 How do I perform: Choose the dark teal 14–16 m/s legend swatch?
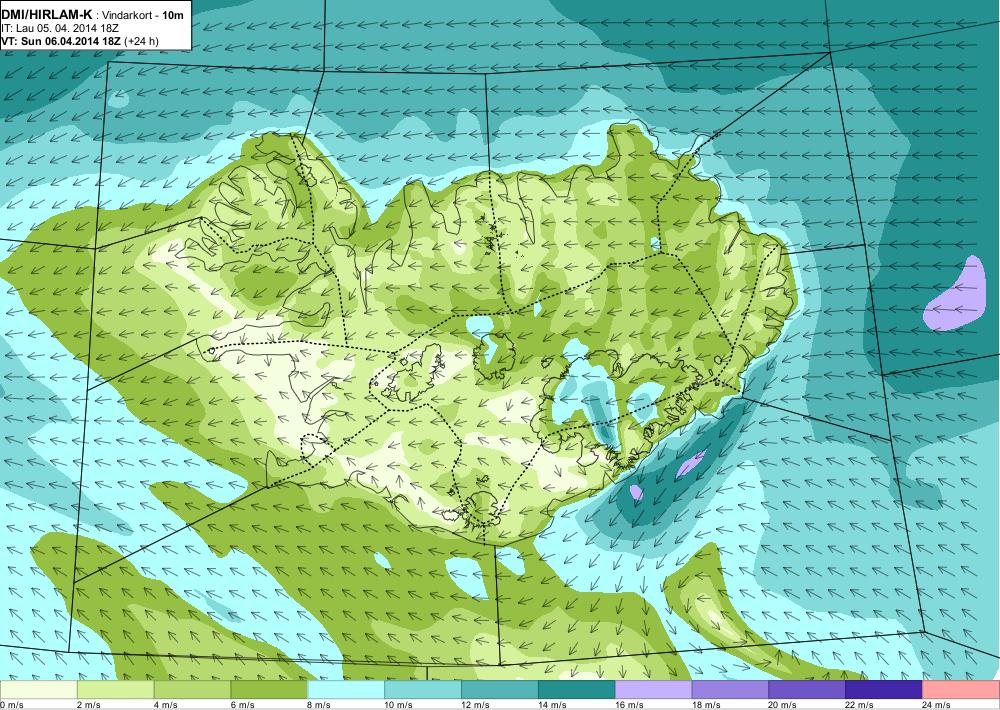pos(577,690)
